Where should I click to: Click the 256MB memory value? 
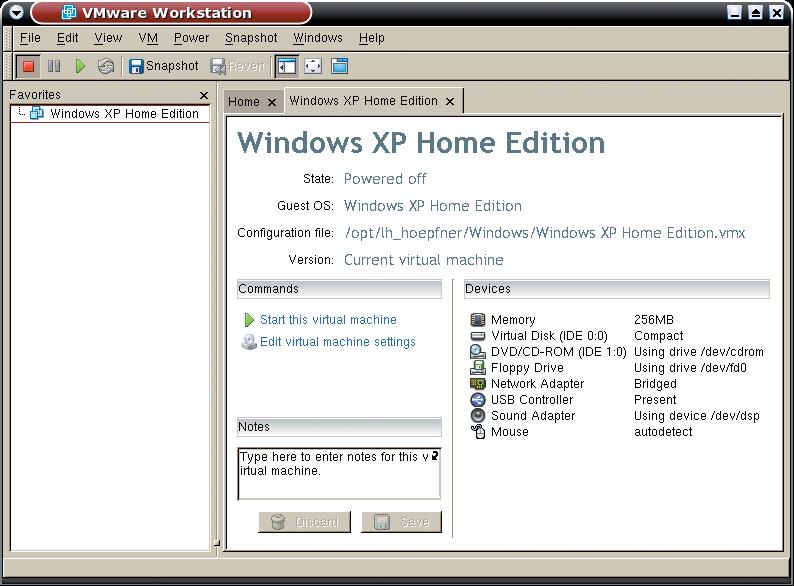click(654, 320)
